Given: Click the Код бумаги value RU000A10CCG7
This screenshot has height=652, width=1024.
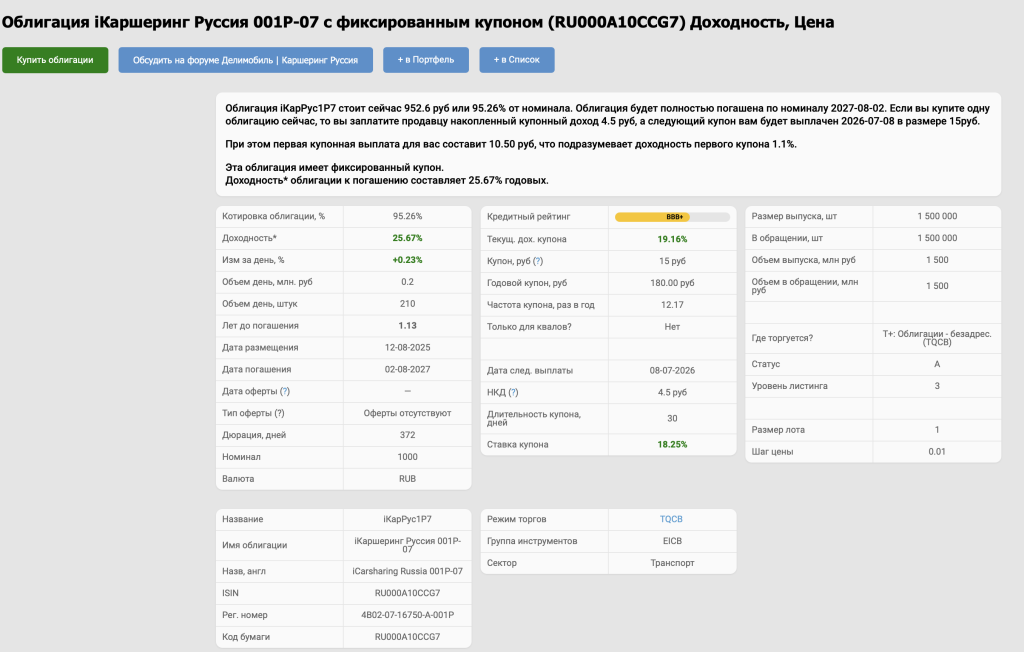Looking at the screenshot, I should [408, 637].
